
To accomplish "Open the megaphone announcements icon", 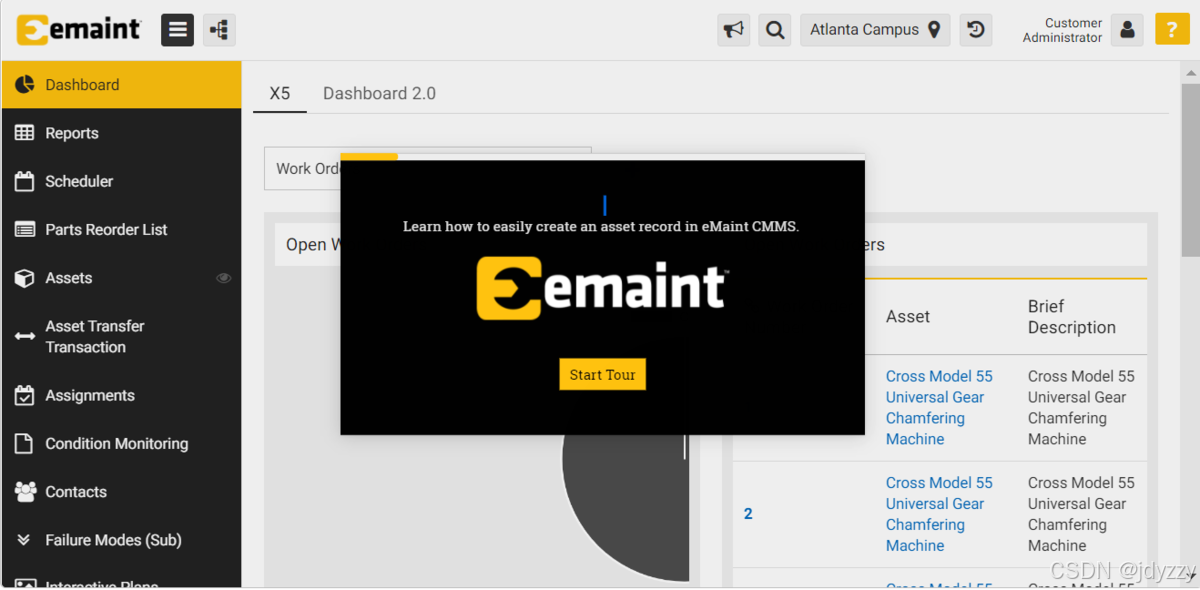I will click(734, 30).
